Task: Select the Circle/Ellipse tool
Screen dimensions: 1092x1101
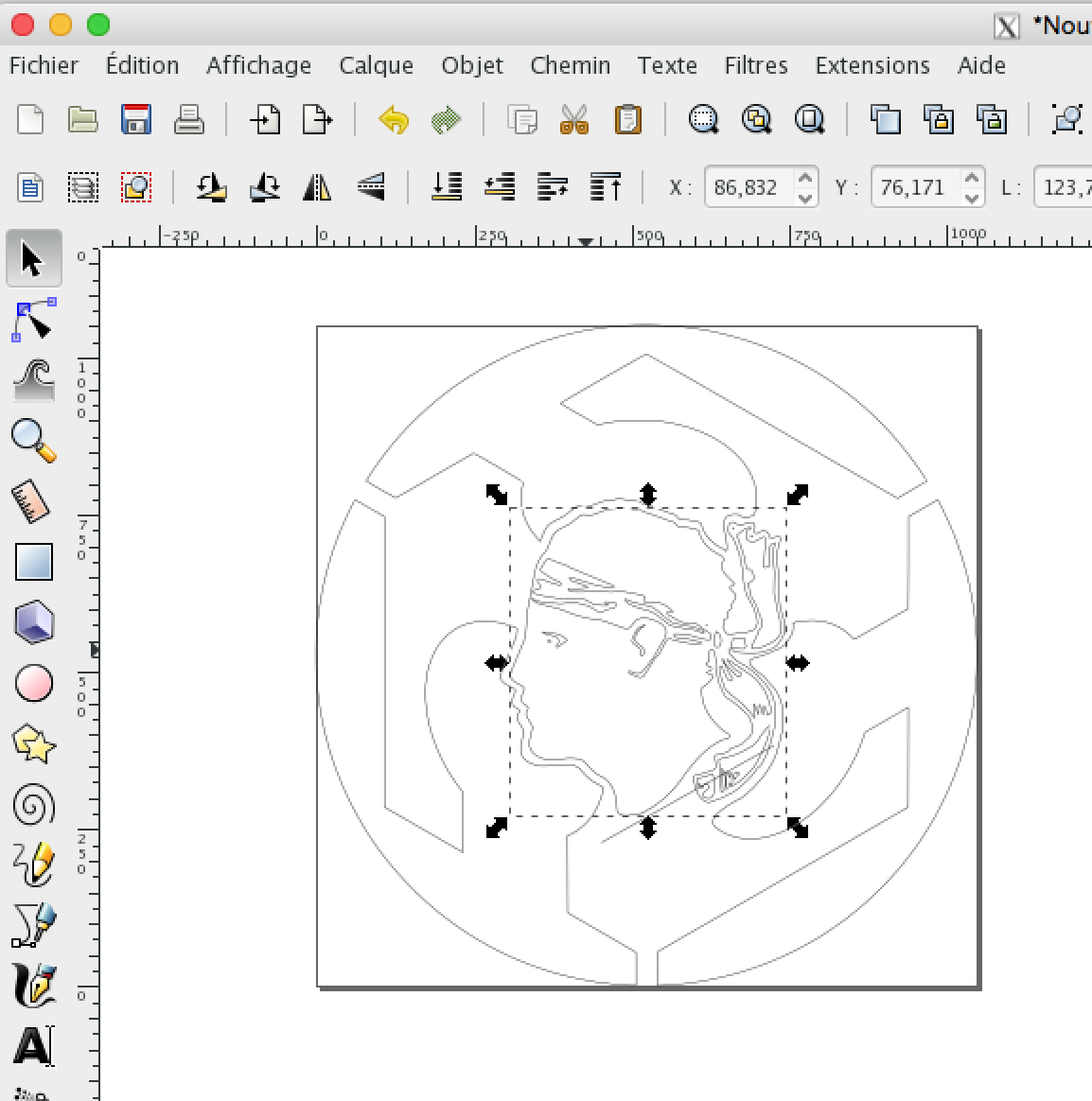Action: click(34, 683)
